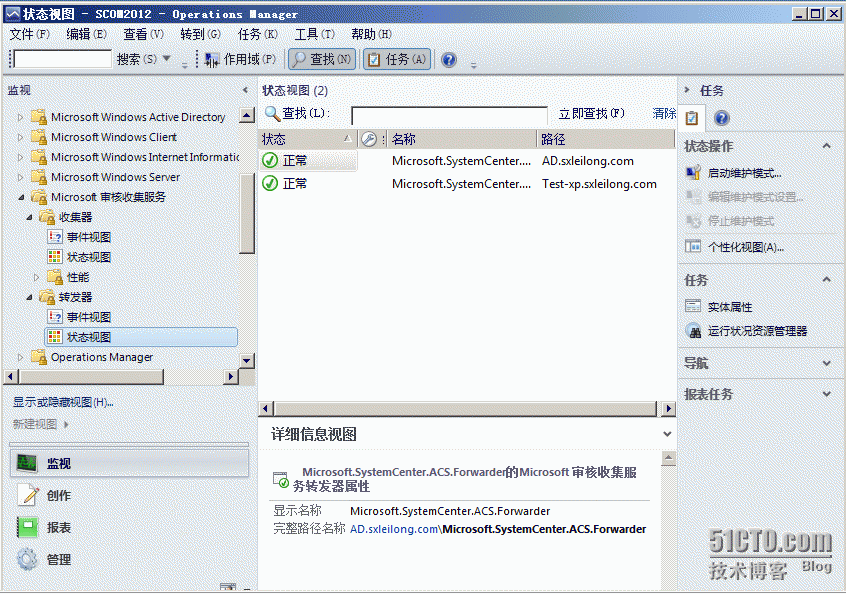The image size is (846, 594).
Task: Select the Test-xp.sxleilong.com path cell
Action: (599, 184)
